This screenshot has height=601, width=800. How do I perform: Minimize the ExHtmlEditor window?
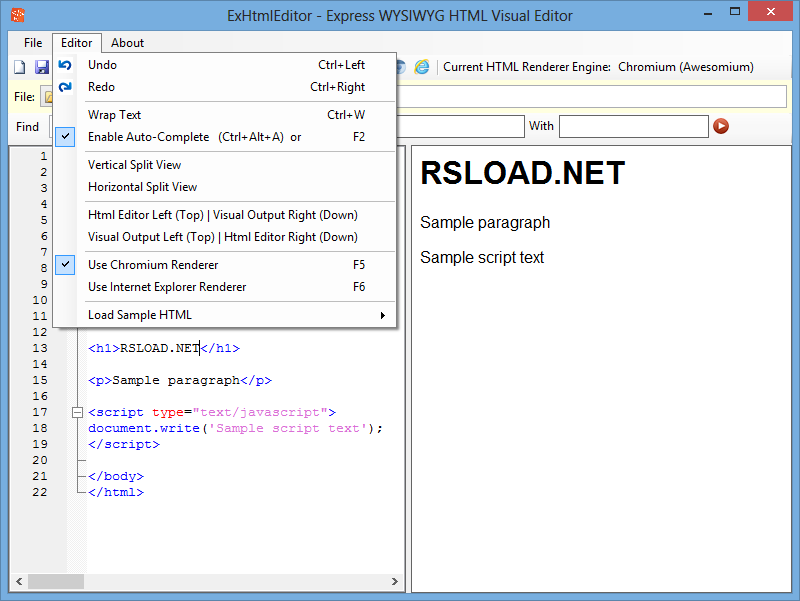pos(708,12)
